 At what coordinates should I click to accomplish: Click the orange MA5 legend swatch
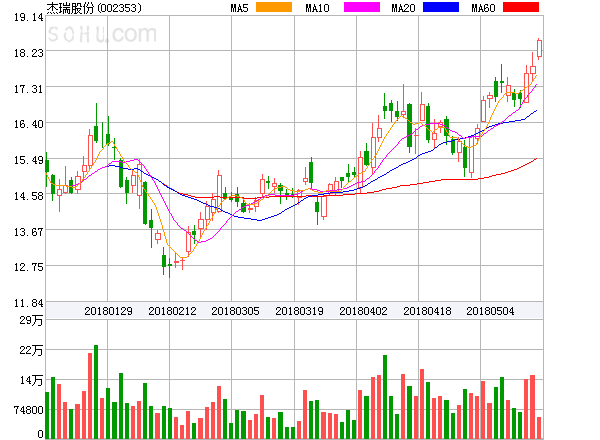pyautogui.click(x=274, y=7)
